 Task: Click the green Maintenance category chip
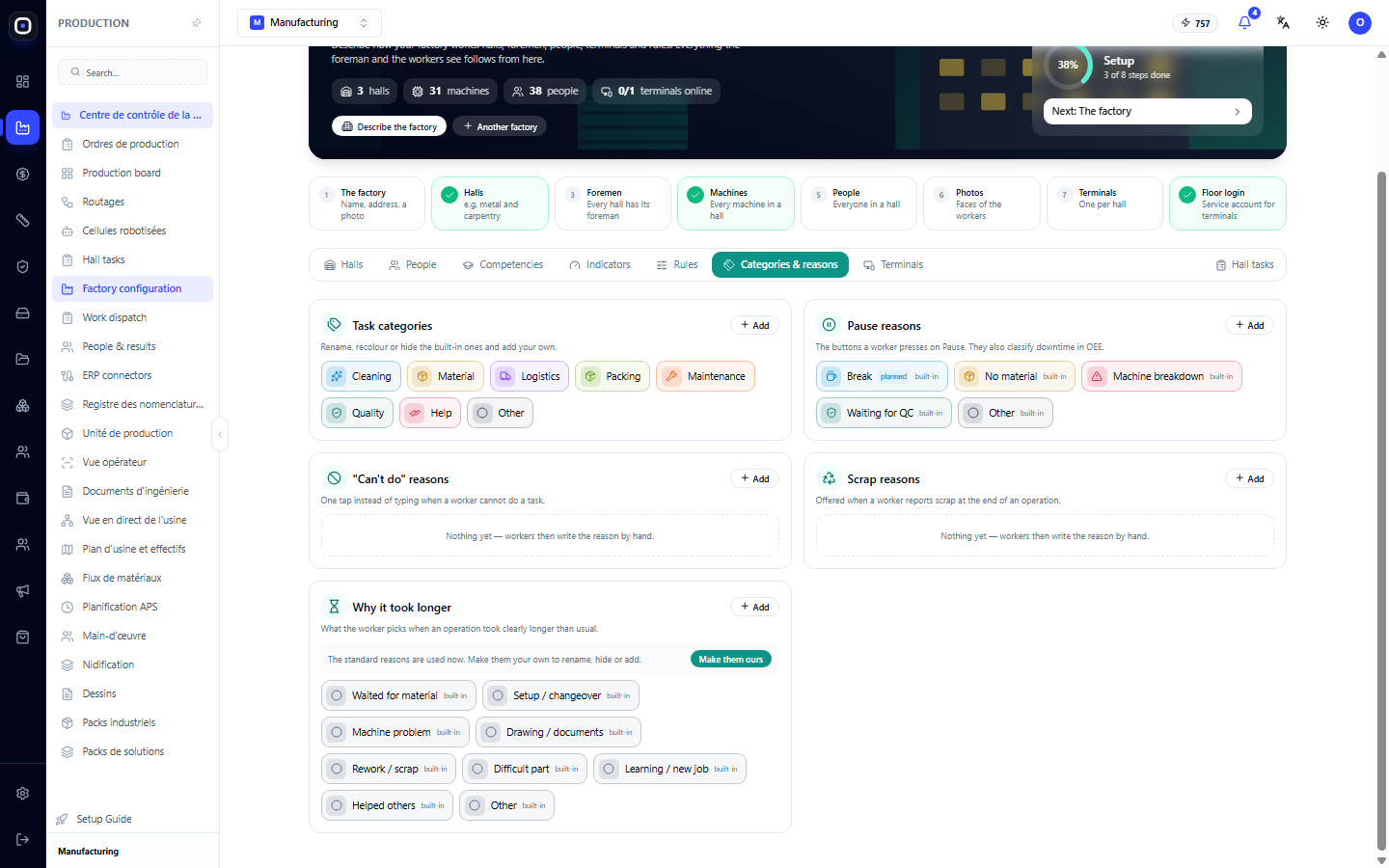pyautogui.click(x=705, y=376)
